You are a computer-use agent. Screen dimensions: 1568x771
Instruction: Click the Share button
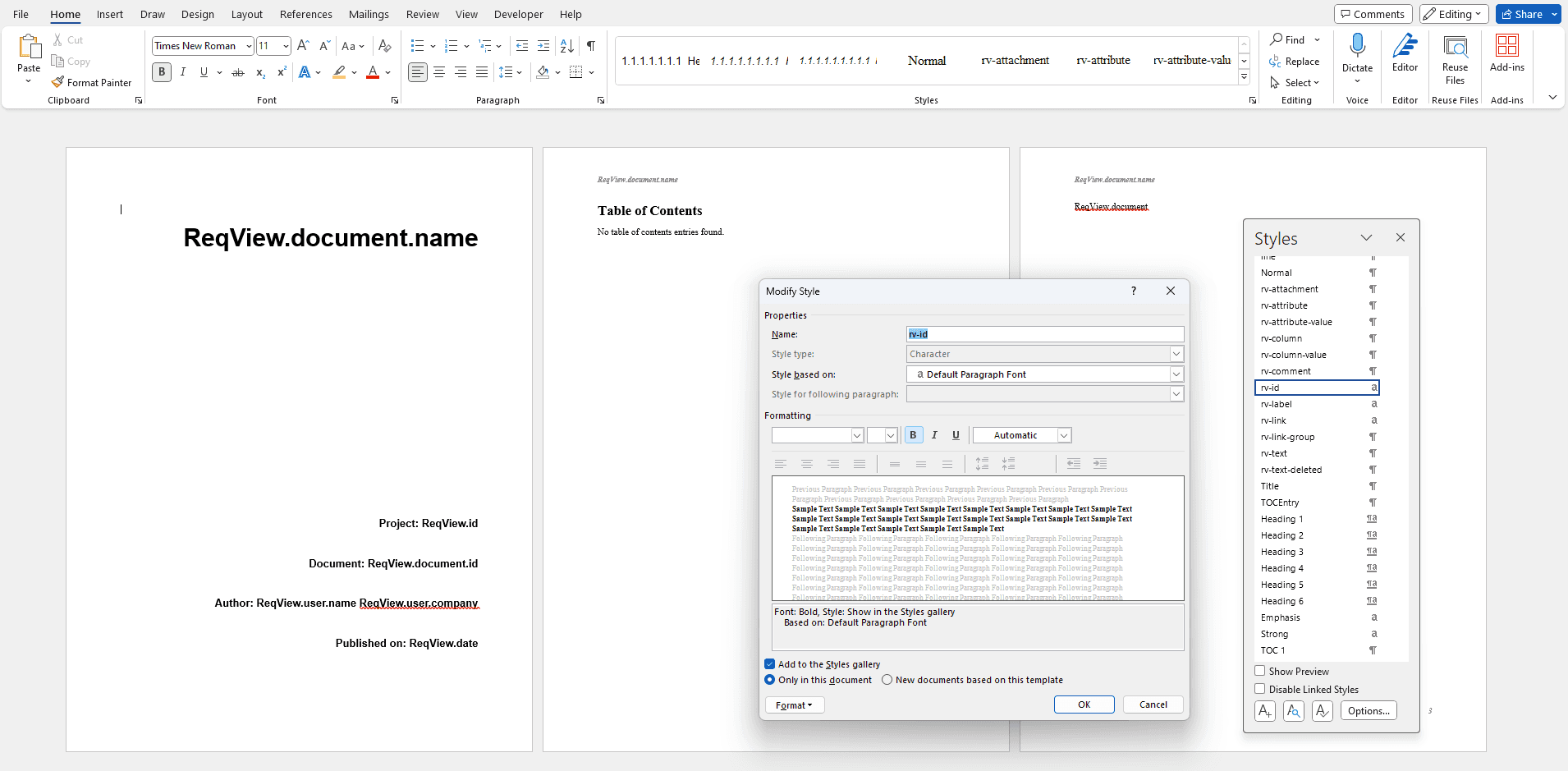click(1523, 14)
